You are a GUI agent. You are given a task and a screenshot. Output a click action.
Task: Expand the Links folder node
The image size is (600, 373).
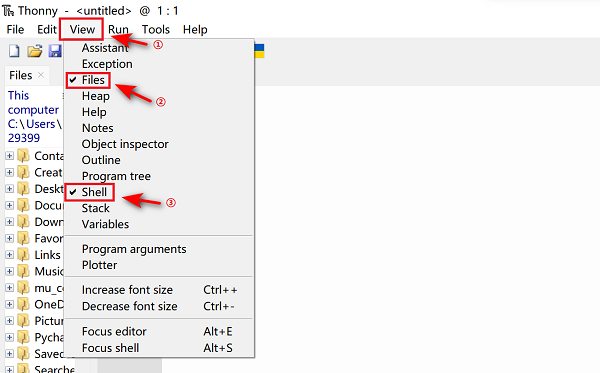pos(10,255)
